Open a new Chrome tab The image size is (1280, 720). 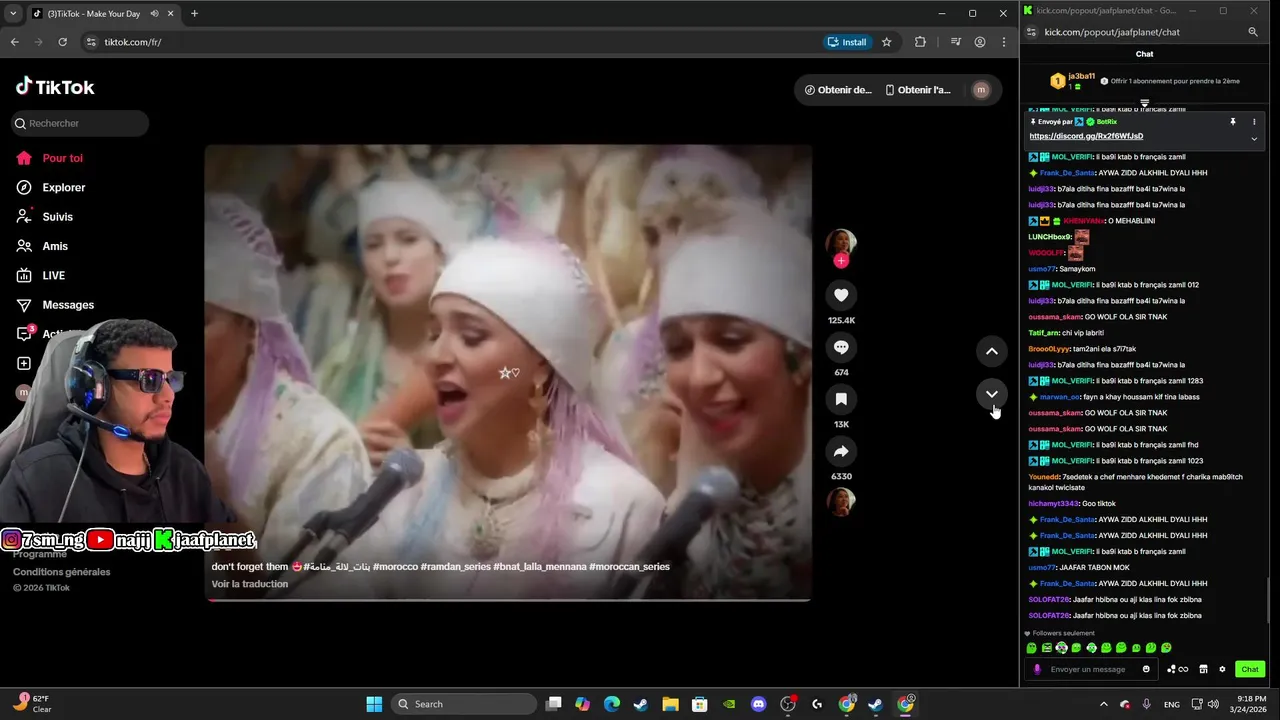[194, 13]
